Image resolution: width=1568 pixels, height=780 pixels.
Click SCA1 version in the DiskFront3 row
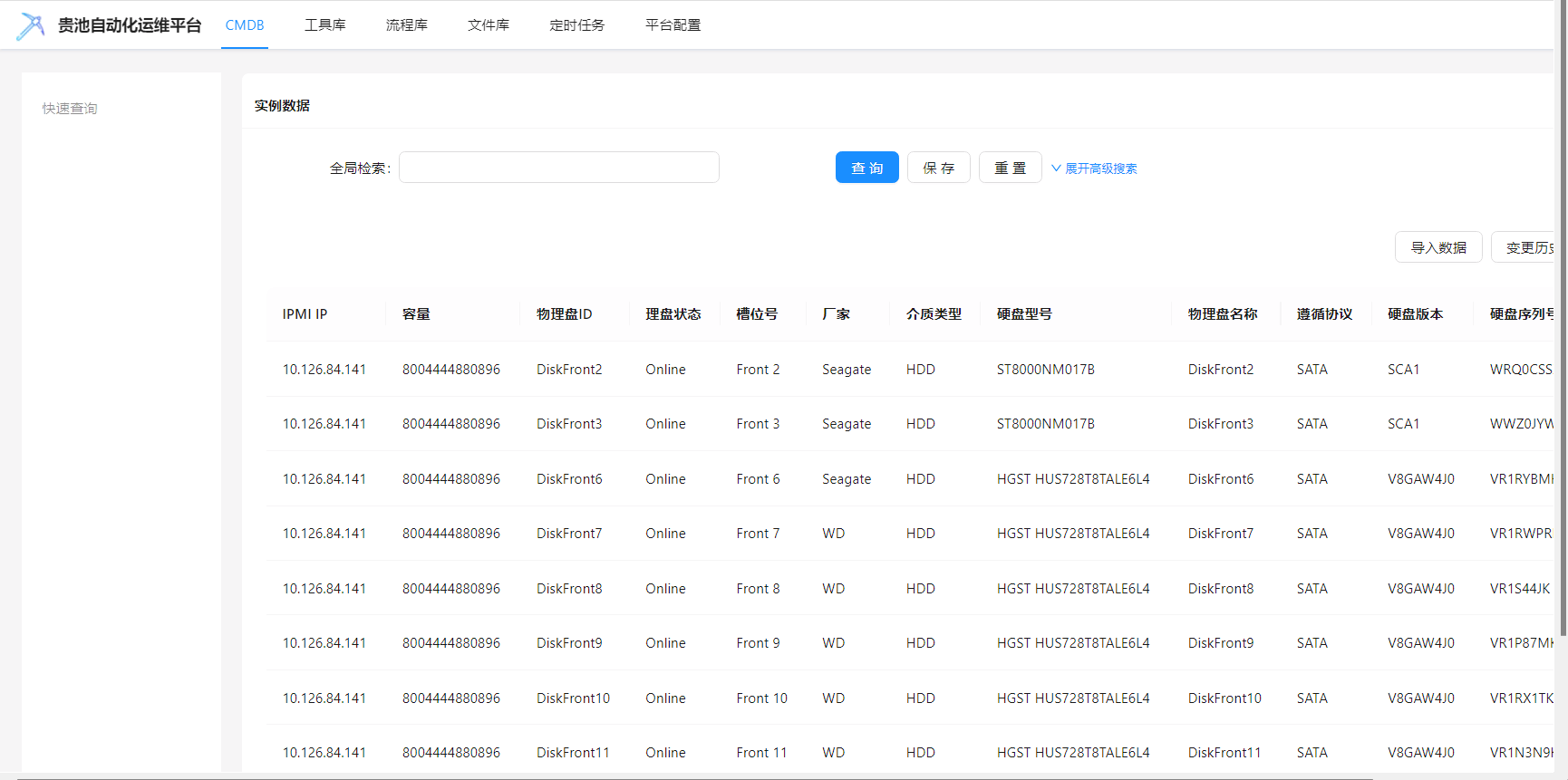click(1404, 424)
